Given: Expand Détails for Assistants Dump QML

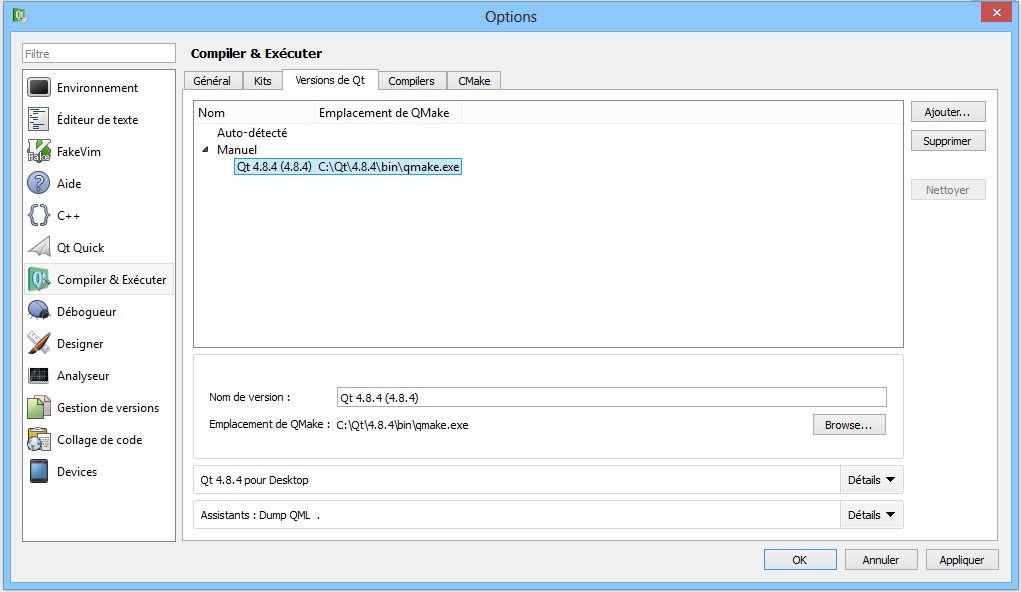Looking at the screenshot, I should click(871, 515).
